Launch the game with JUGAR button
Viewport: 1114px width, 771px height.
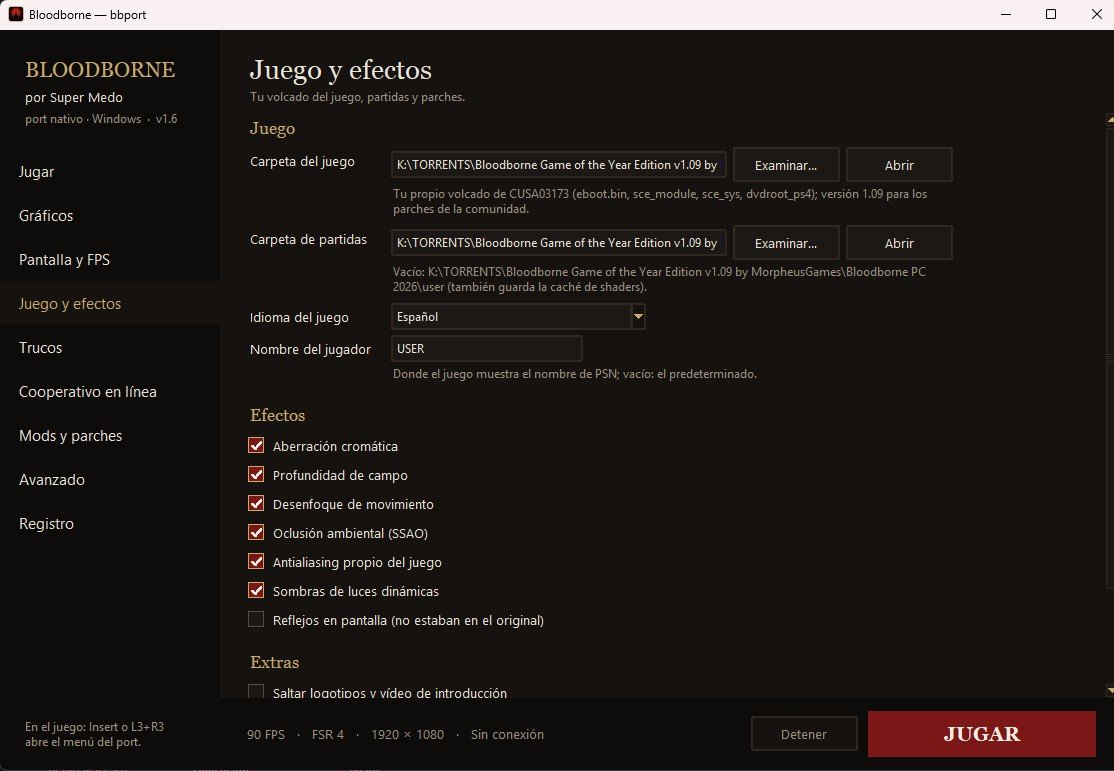click(x=982, y=734)
